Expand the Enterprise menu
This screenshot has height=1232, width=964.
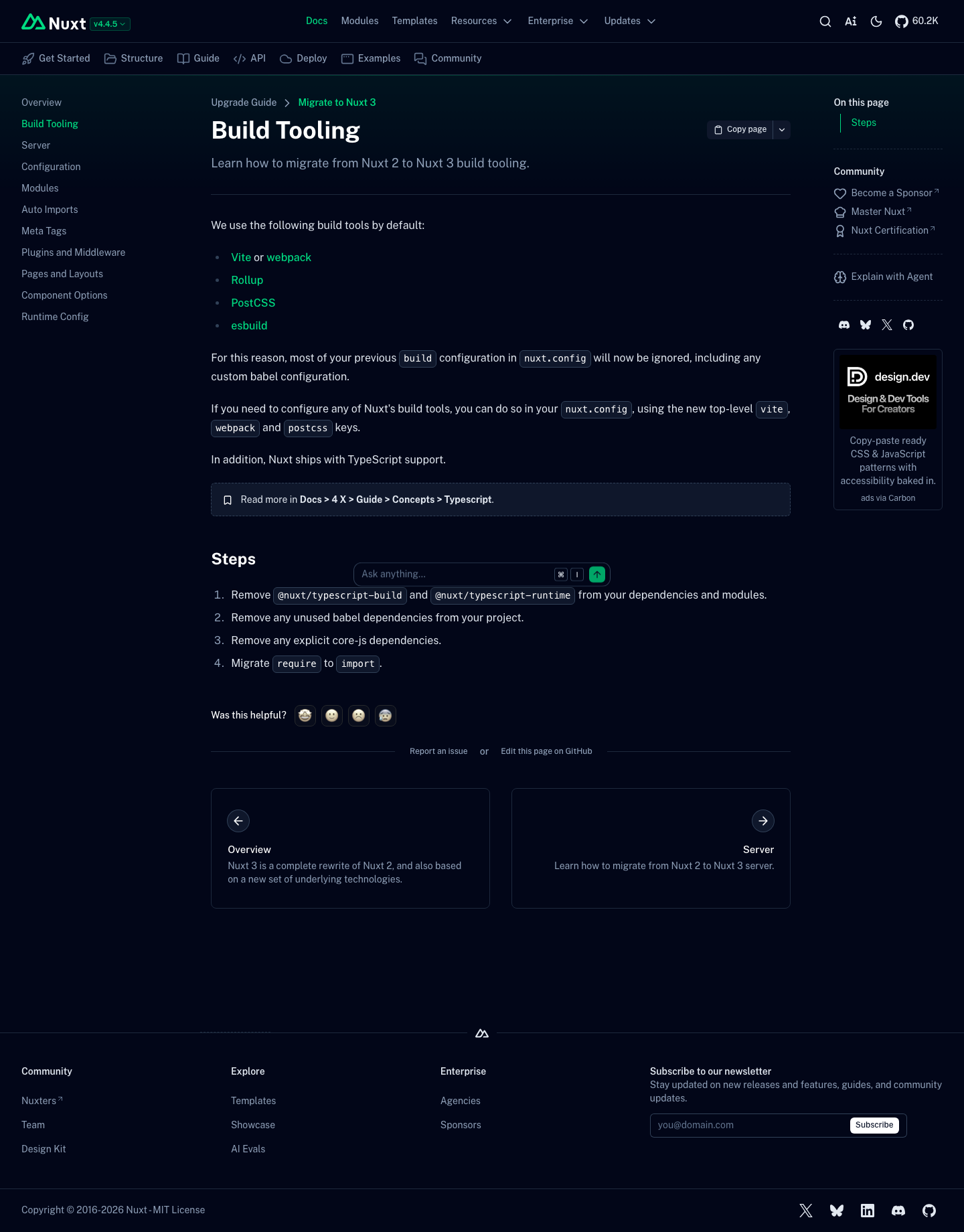[558, 21]
